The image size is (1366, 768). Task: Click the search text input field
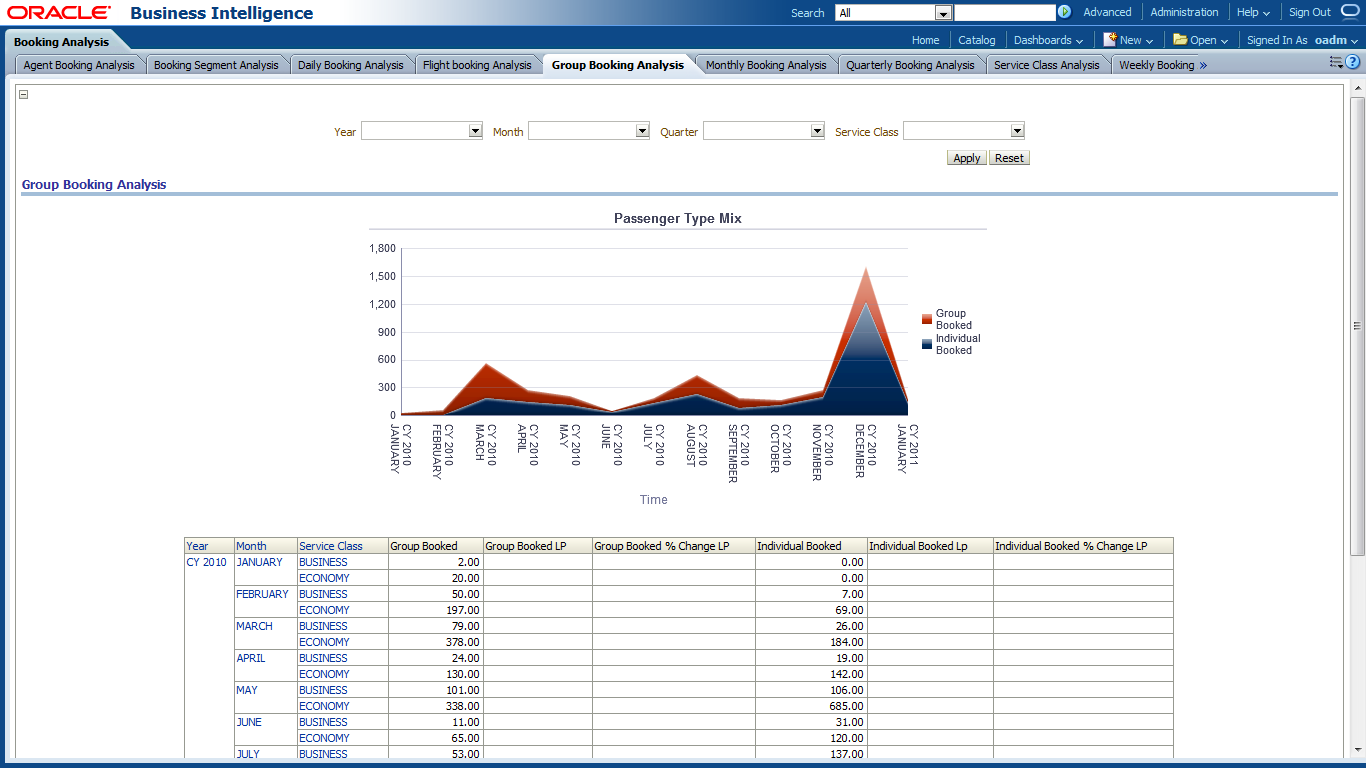coord(1004,13)
